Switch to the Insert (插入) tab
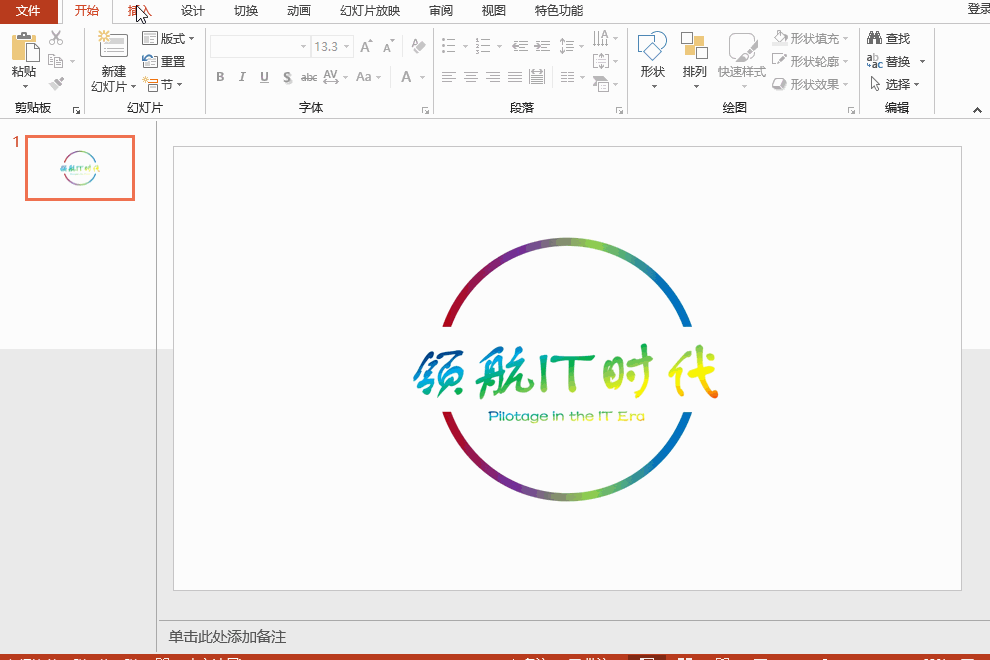Image resolution: width=990 pixels, height=660 pixels. pos(139,11)
